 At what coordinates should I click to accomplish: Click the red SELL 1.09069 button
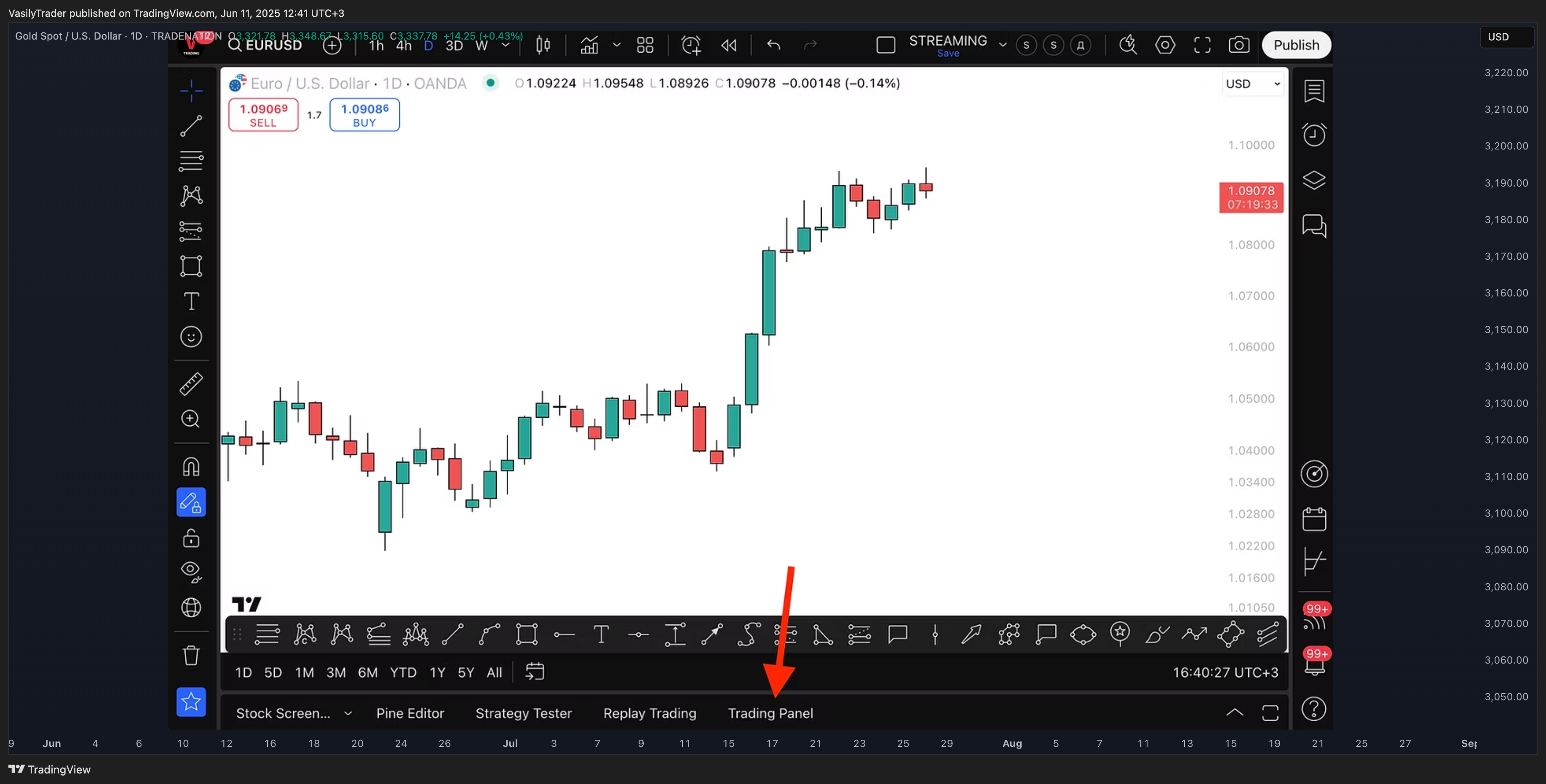pyautogui.click(x=263, y=115)
